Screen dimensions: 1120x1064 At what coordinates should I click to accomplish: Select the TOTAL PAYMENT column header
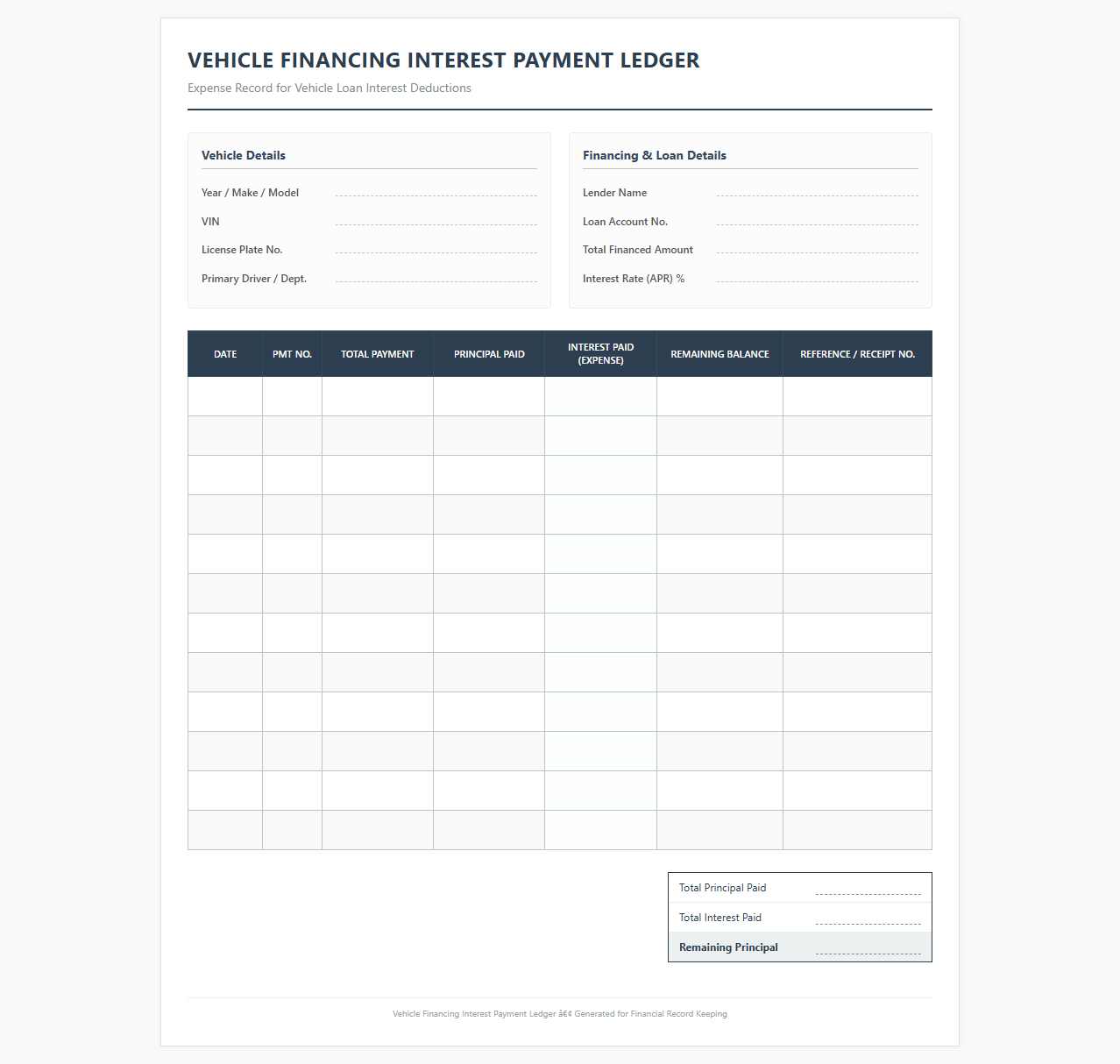click(x=378, y=354)
